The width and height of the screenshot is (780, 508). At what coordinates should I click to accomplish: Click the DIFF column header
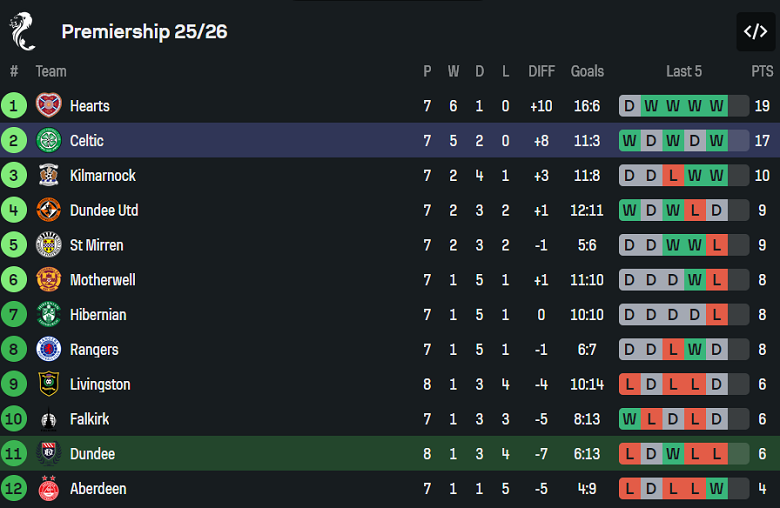pos(541,71)
